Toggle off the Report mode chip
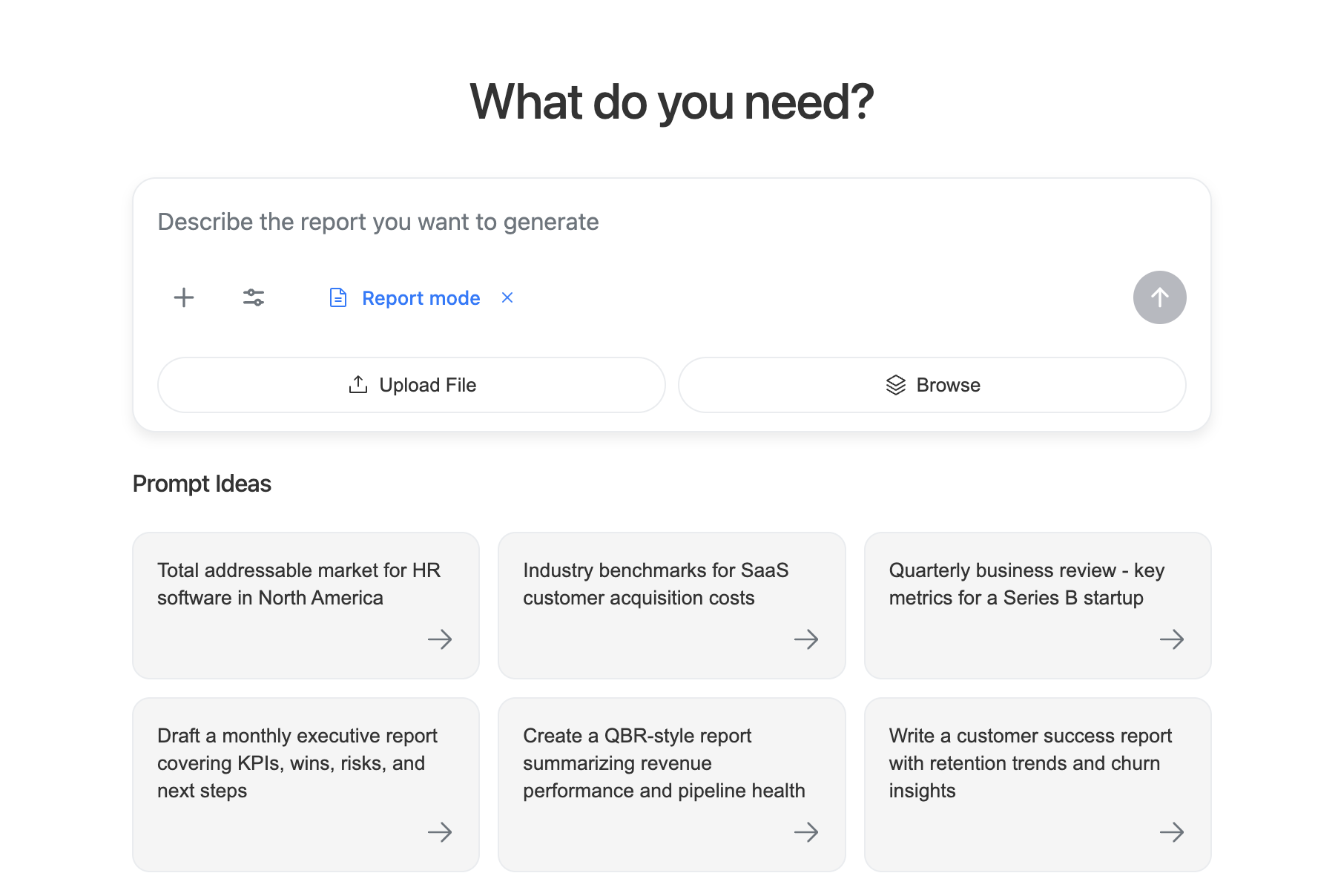 click(421, 297)
